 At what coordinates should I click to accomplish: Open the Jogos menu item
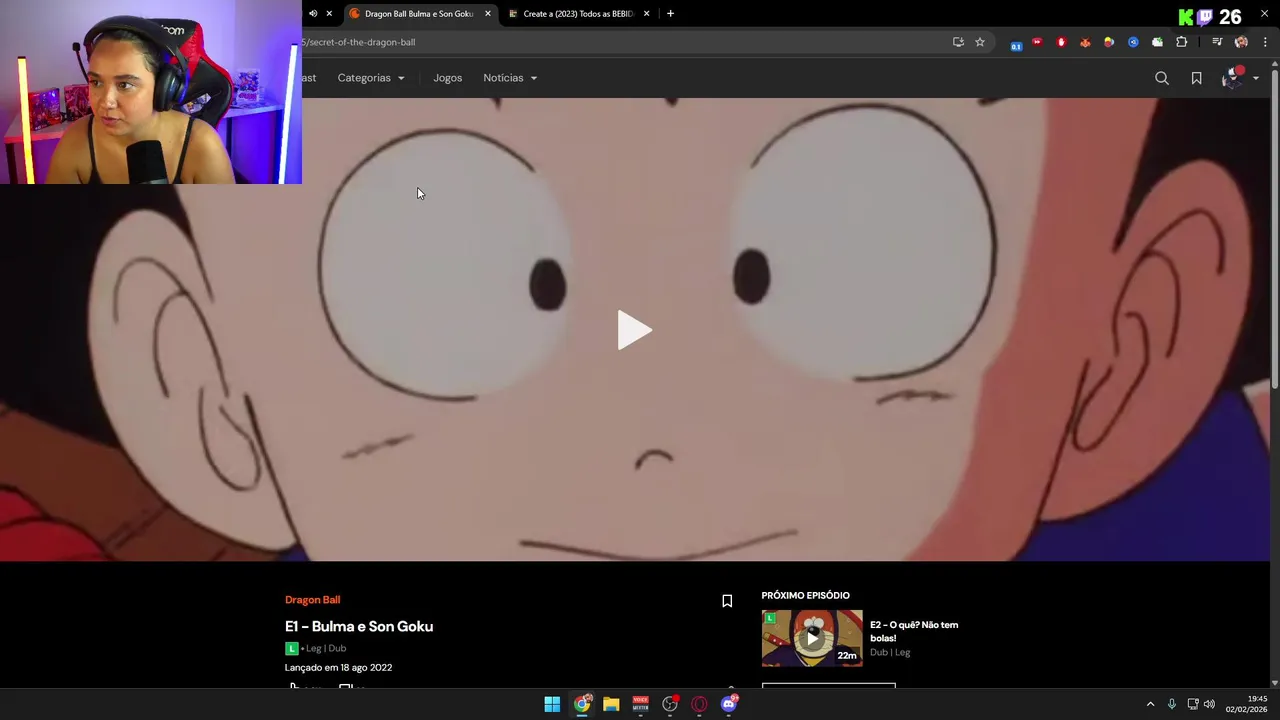pos(447,78)
